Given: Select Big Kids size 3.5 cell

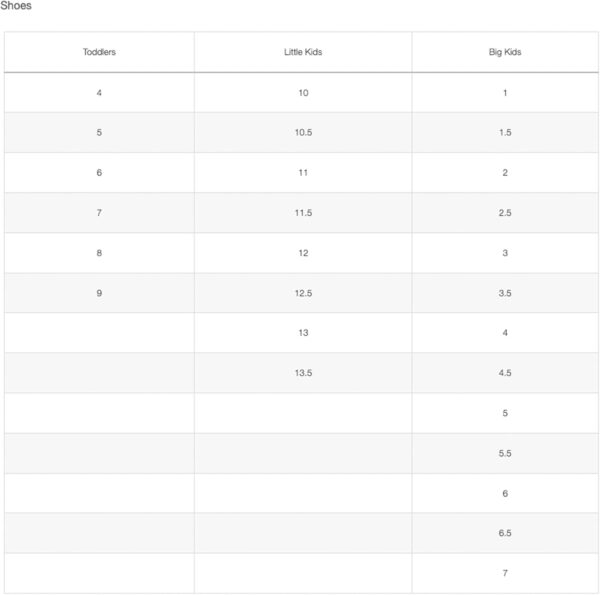Looking at the screenshot, I should pos(505,293).
